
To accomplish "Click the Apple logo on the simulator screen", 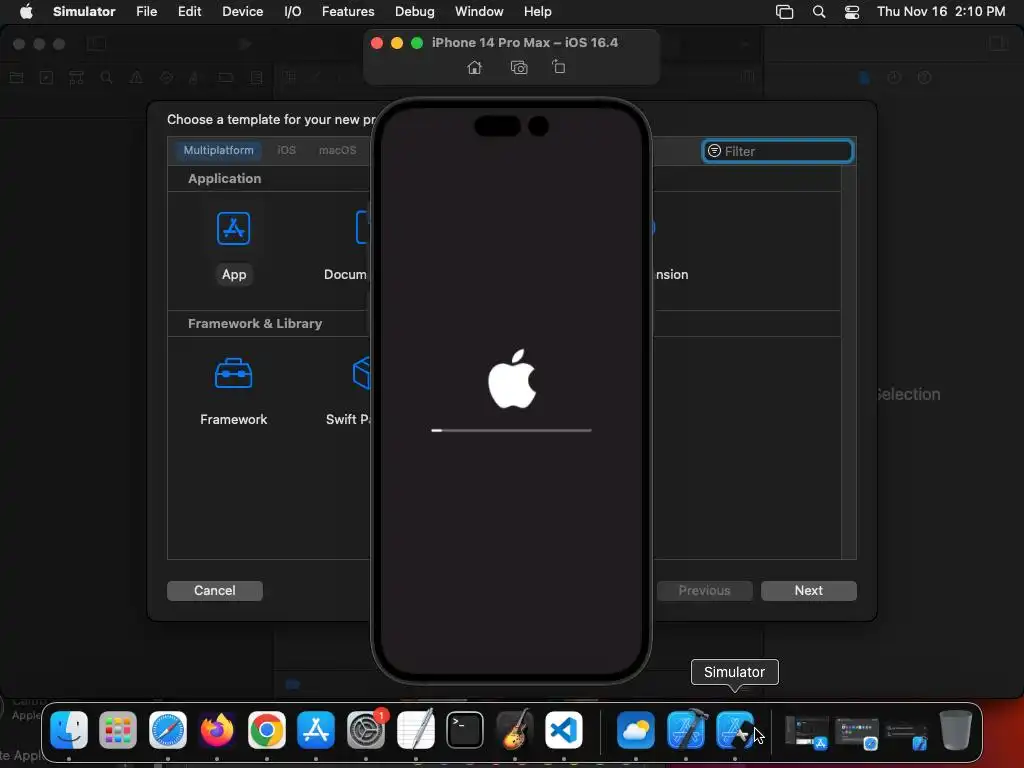I will [x=512, y=379].
